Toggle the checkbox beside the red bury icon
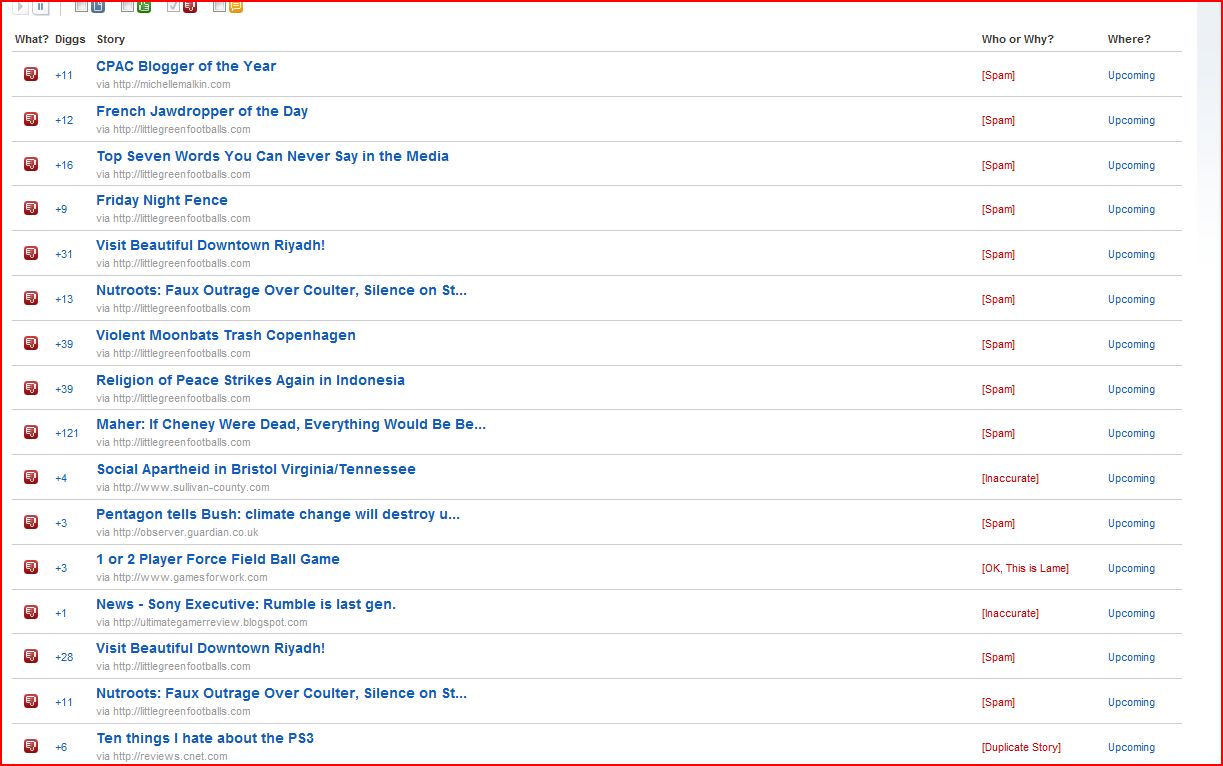Screen dimensions: 1223x766 [x=174, y=6]
